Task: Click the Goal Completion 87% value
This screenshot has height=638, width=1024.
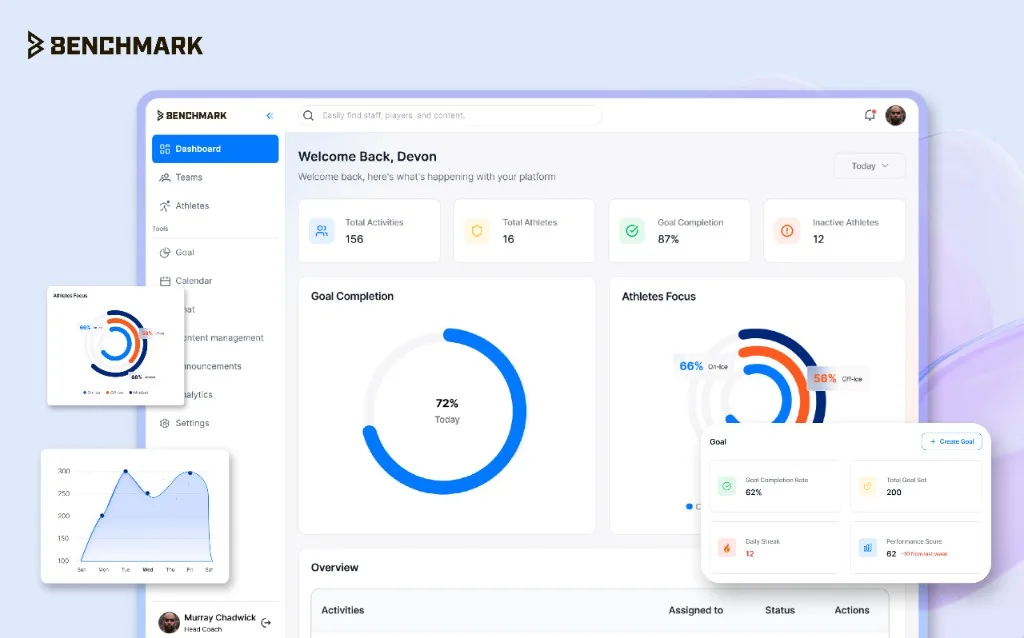Action: point(668,239)
